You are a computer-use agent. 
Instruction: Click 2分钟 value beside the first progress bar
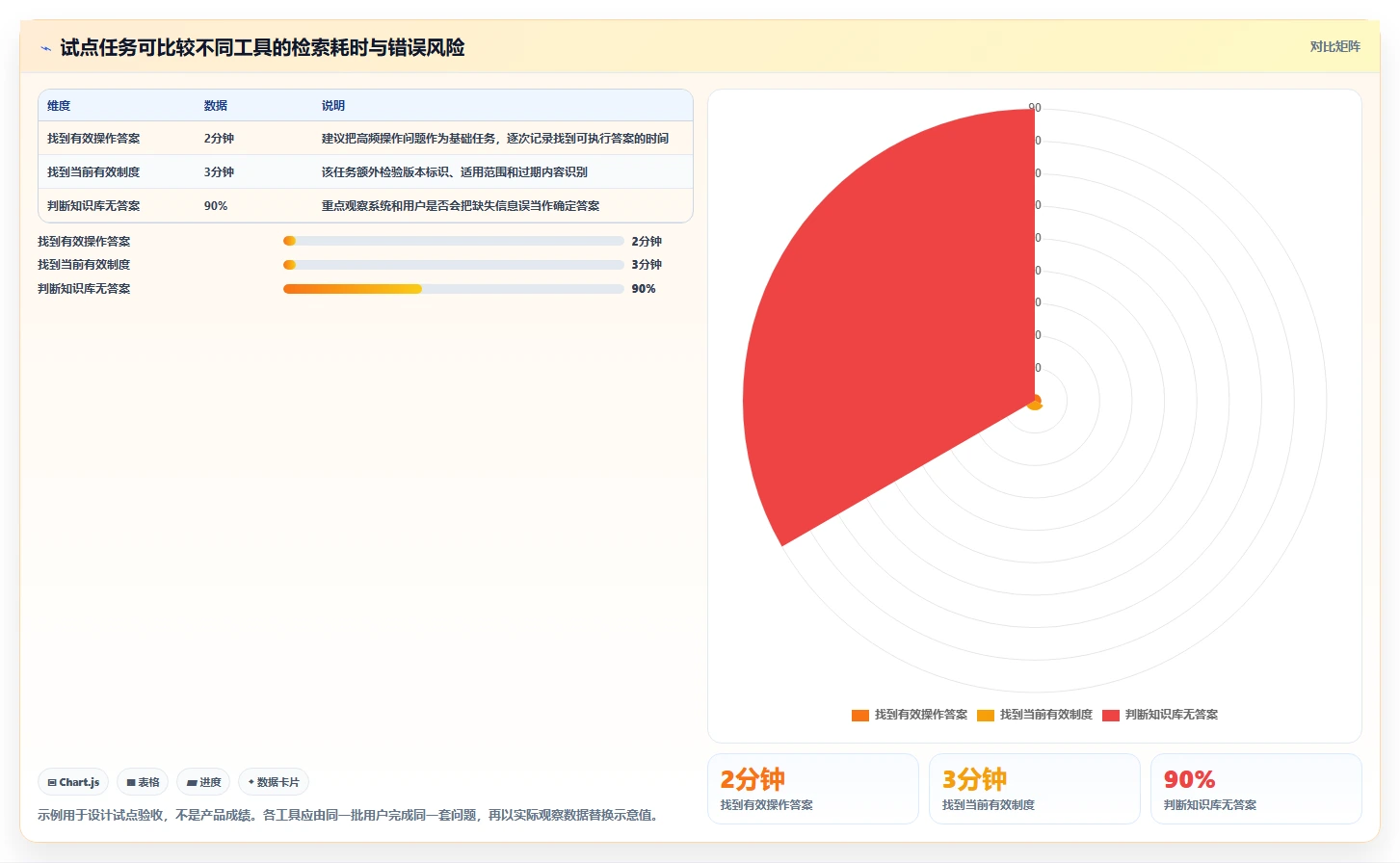pyautogui.click(x=647, y=241)
